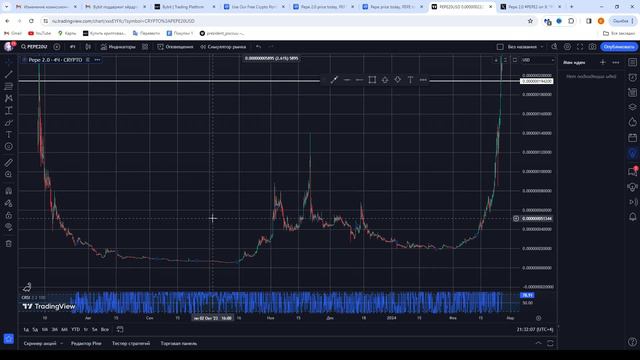This screenshot has width=640, height=360.
Task: Open ideas panel three-dot menu
Action: pyautogui.click(x=616, y=62)
